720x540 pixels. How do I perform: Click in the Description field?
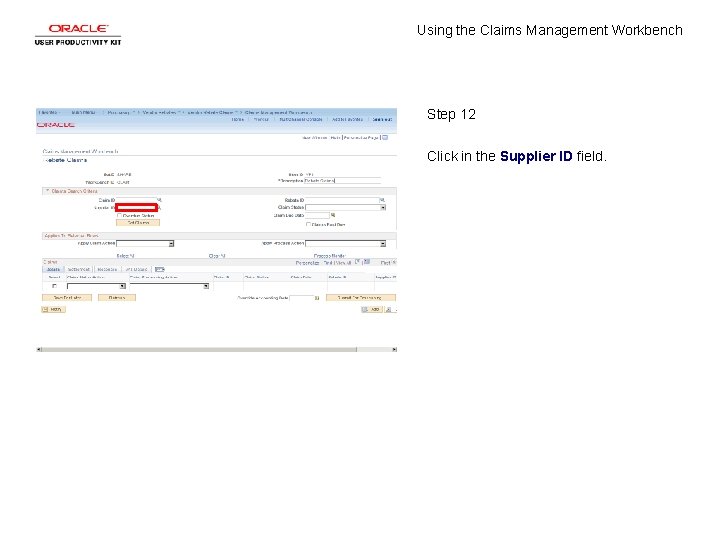click(343, 180)
